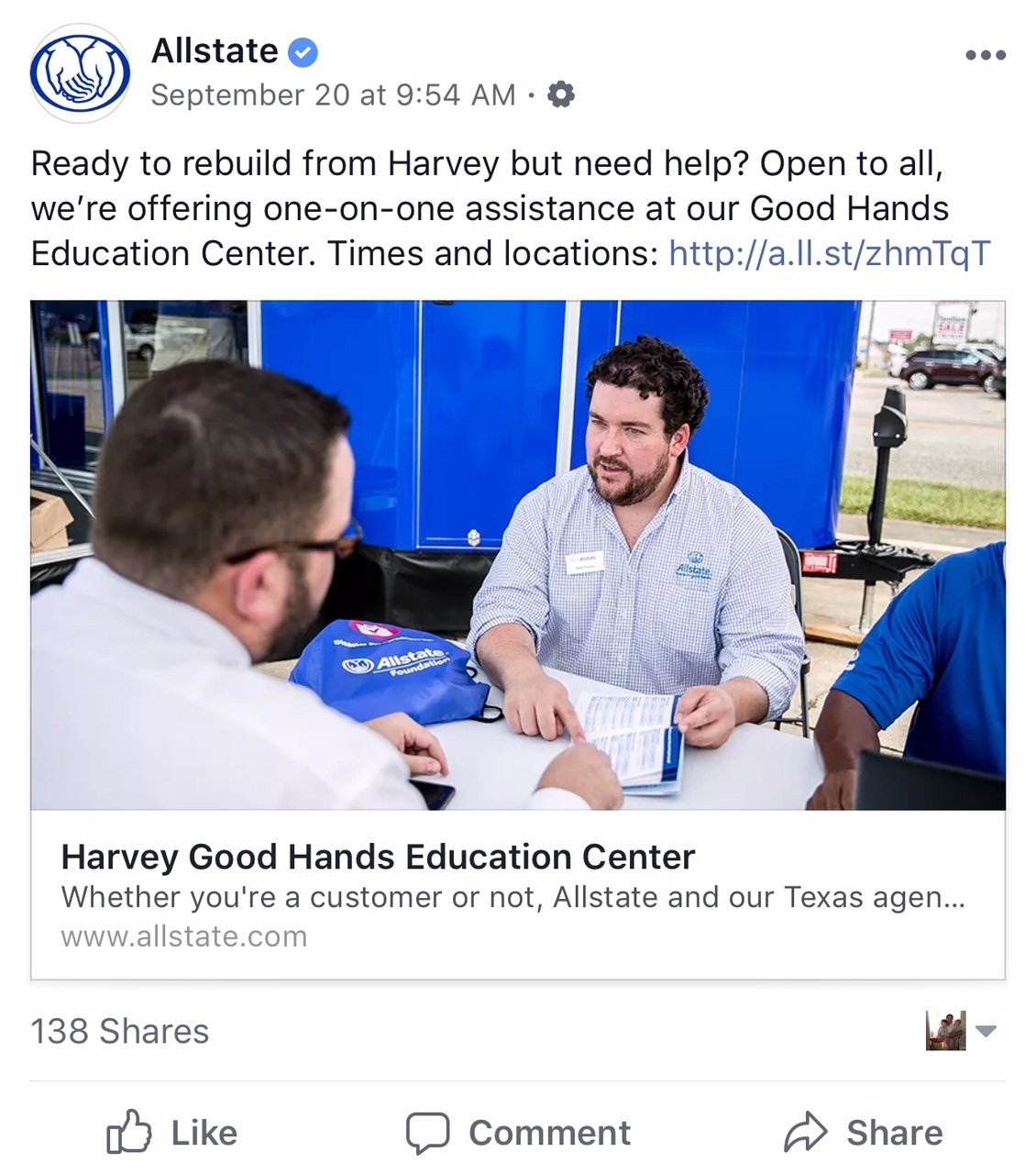Open the www.allstate.com domain link
The image size is (1036, 1174).
(x=184, y=936)
